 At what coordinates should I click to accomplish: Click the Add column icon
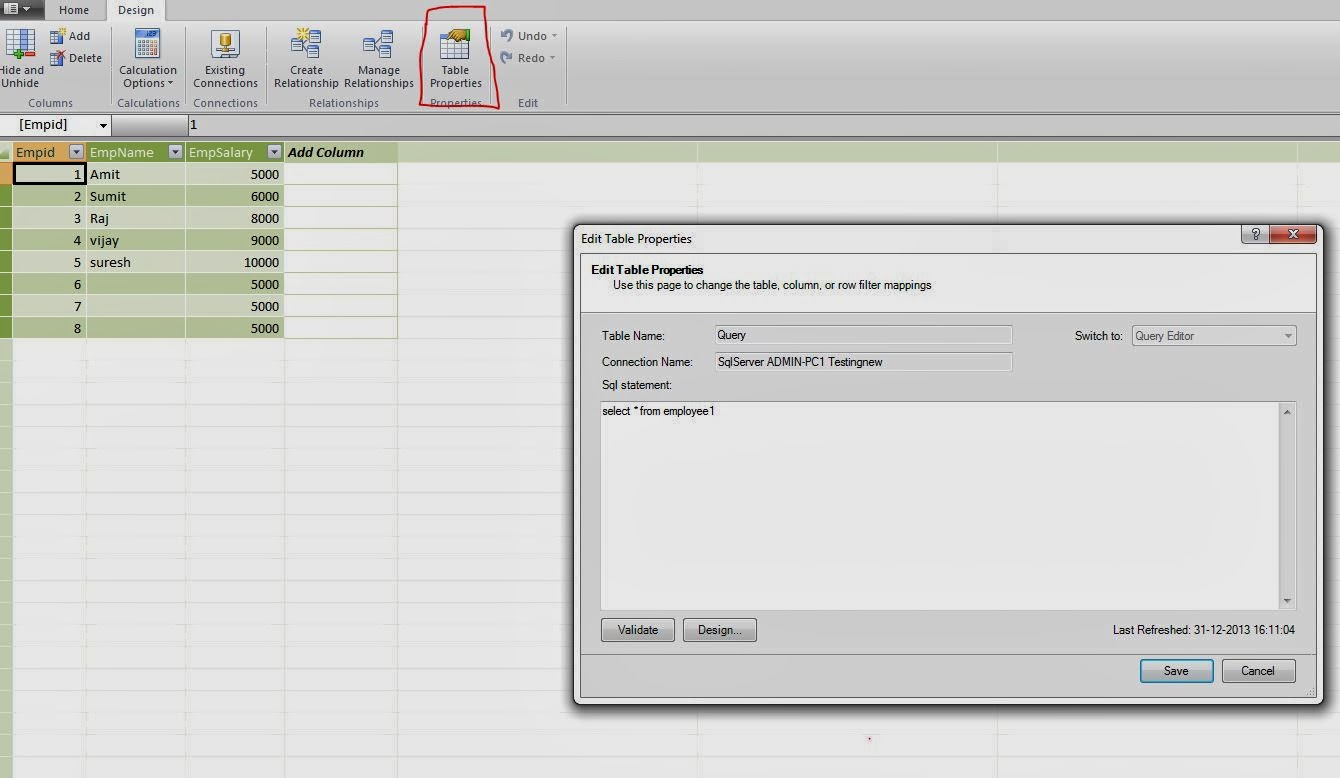[x=57, y=35]
